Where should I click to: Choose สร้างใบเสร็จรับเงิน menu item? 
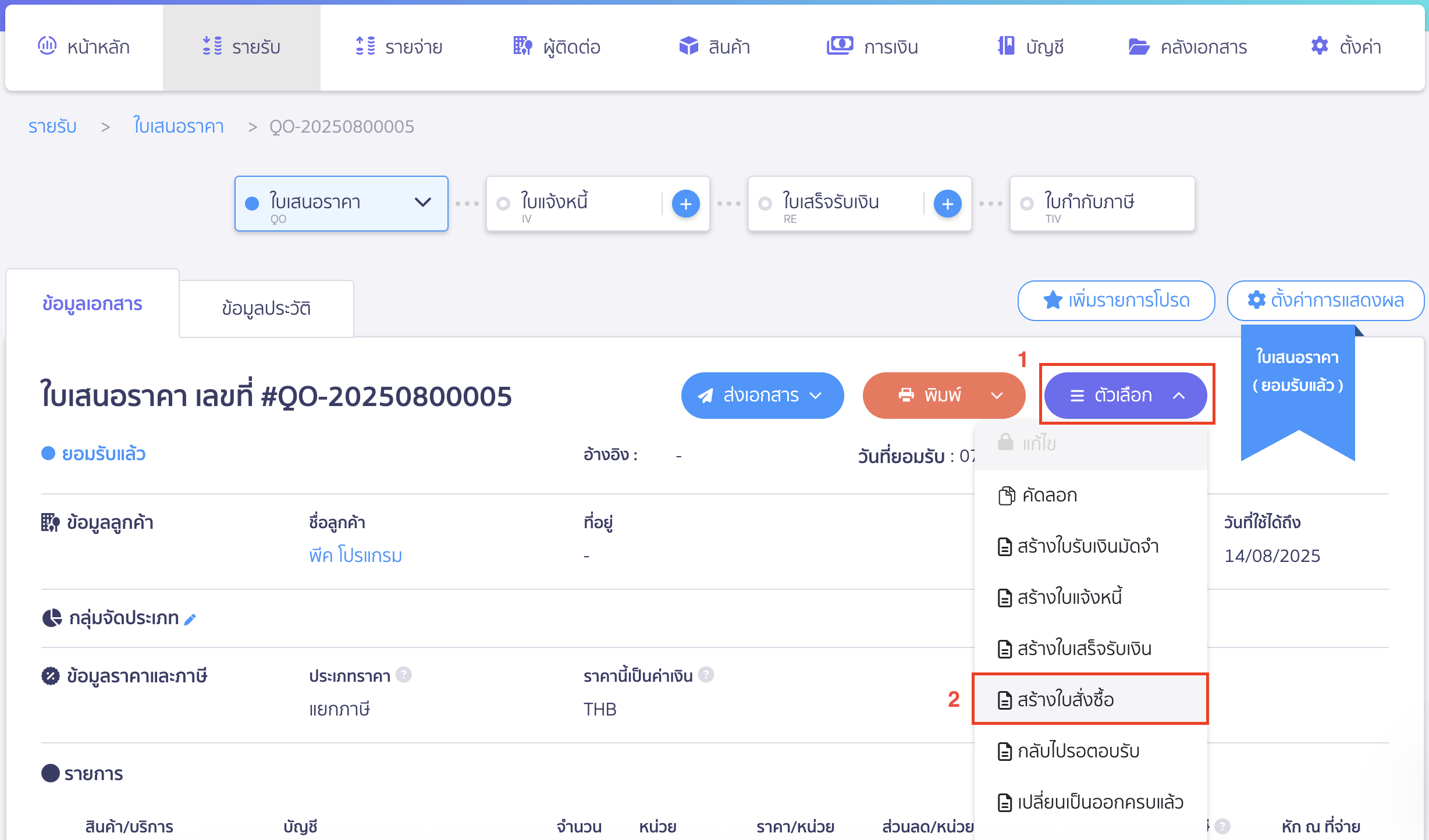1091,649
